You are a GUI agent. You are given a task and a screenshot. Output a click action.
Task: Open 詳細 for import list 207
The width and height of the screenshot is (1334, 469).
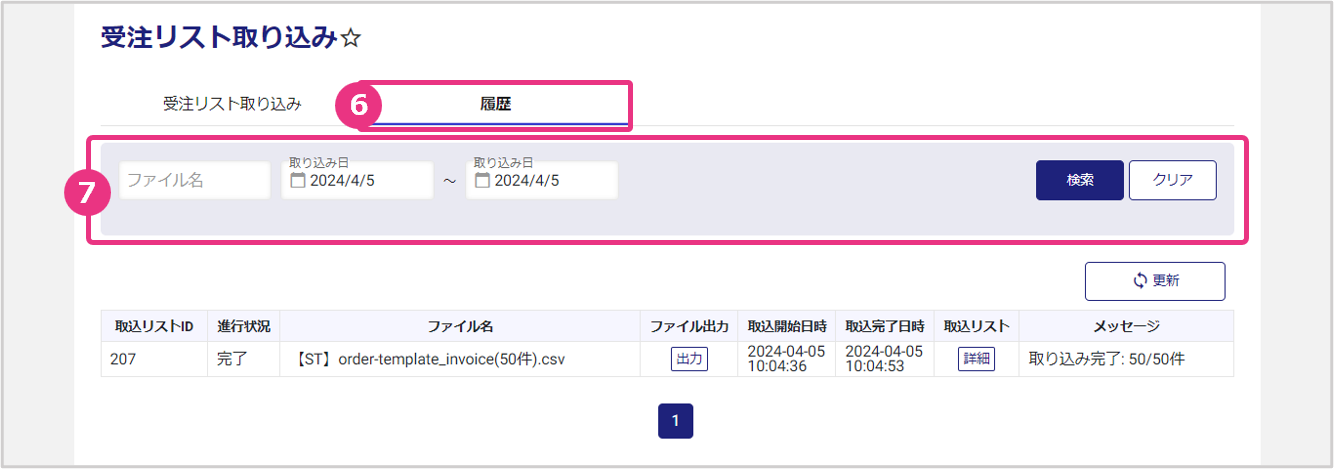pyautogui.click(x=976, y=359)
